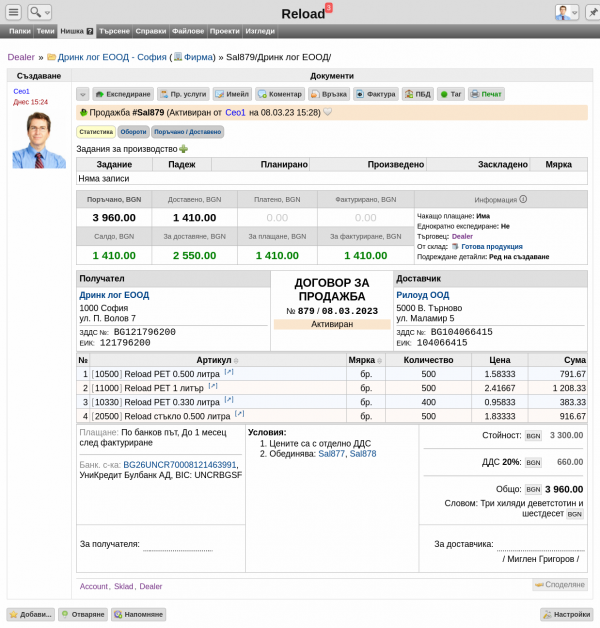
Task: Open Настройки settings button
Action: (x=567, y=614)
